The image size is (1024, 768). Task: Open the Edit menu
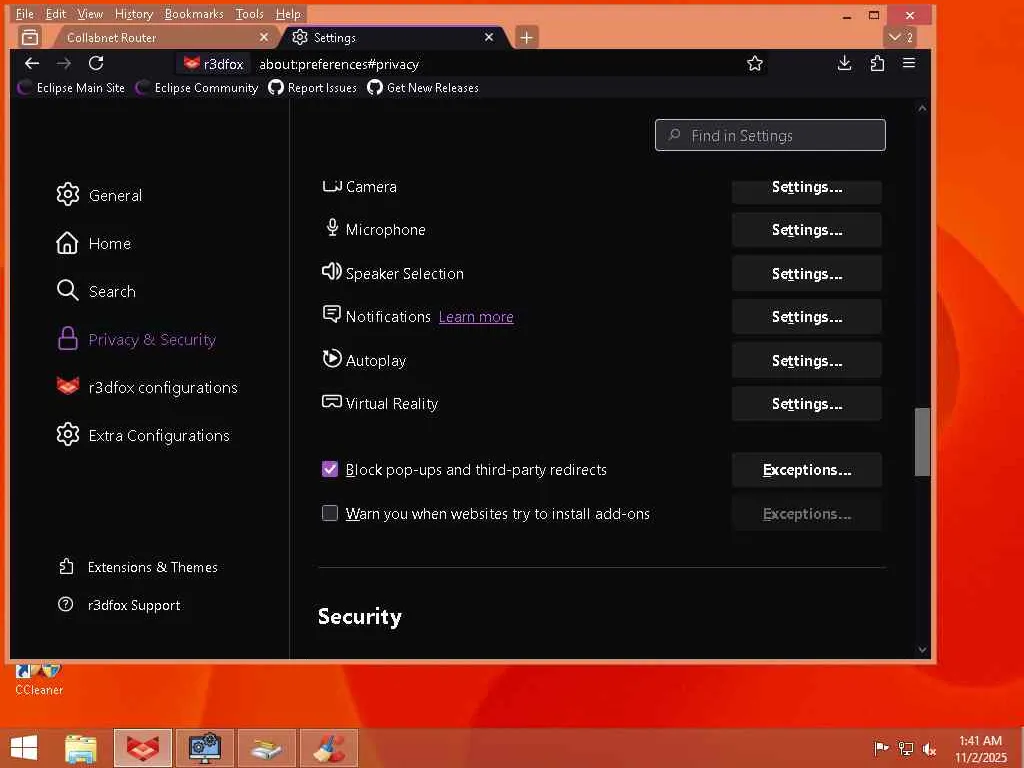tap(56, 14)
